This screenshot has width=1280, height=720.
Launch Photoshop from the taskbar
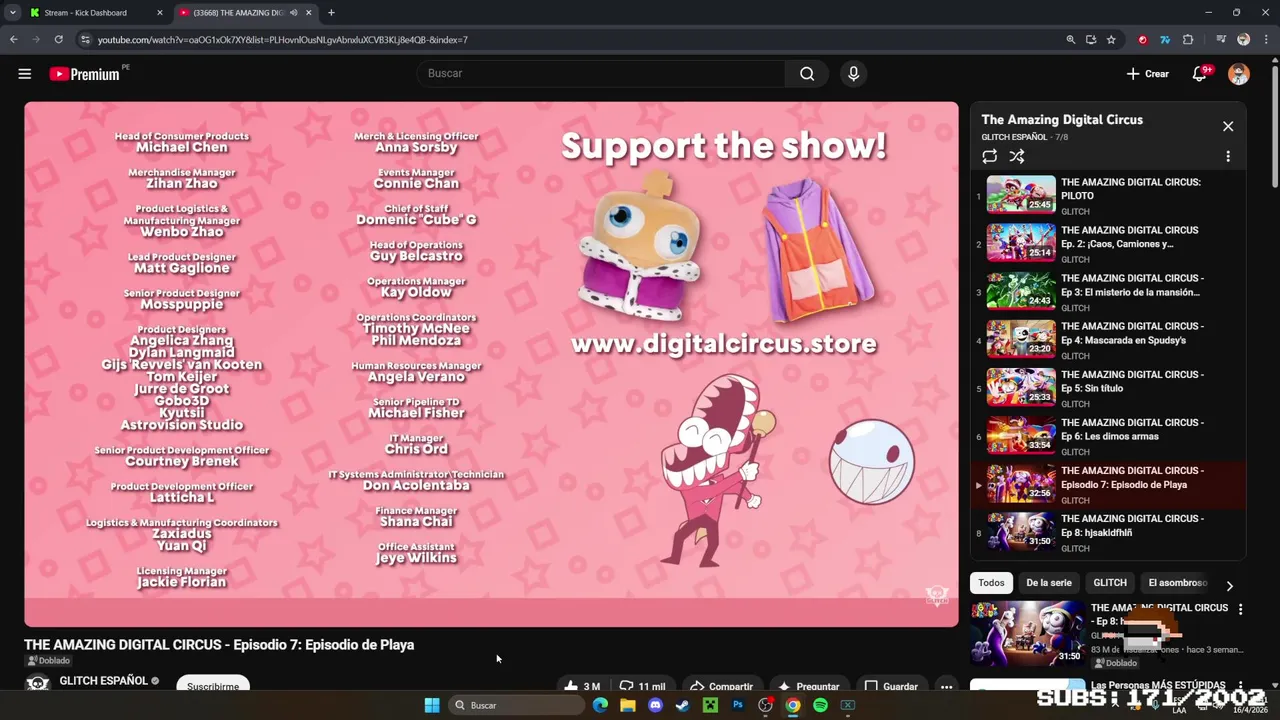click(x=738, y=705)
